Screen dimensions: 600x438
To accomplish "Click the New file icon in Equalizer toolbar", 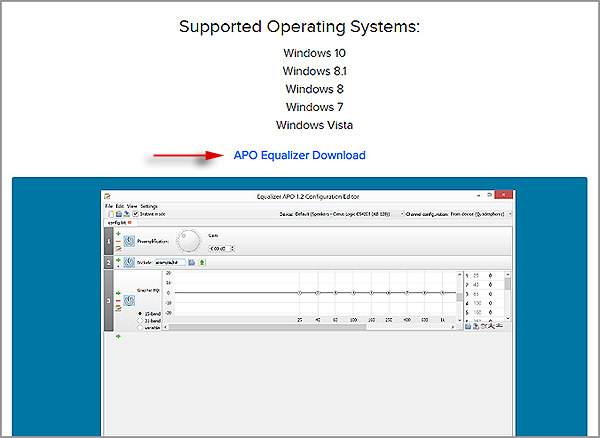I will click(x=111, y=214).
